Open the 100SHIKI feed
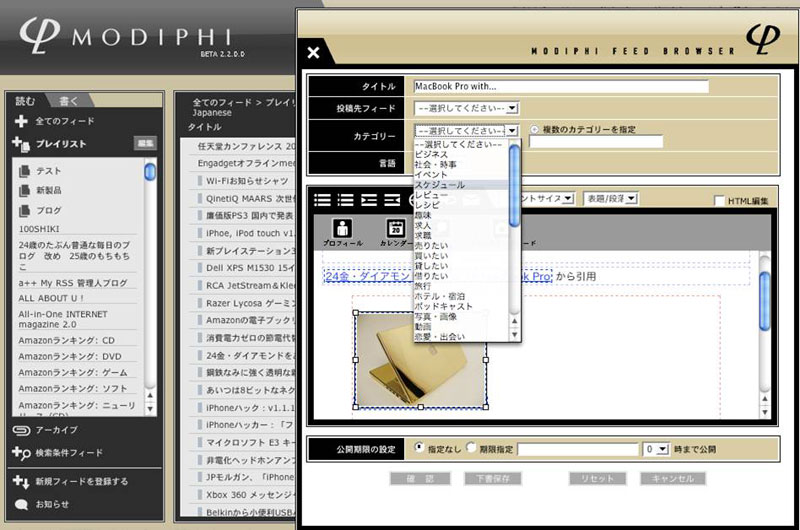Viewport: 800px width, 530px height. pos(39,229)
